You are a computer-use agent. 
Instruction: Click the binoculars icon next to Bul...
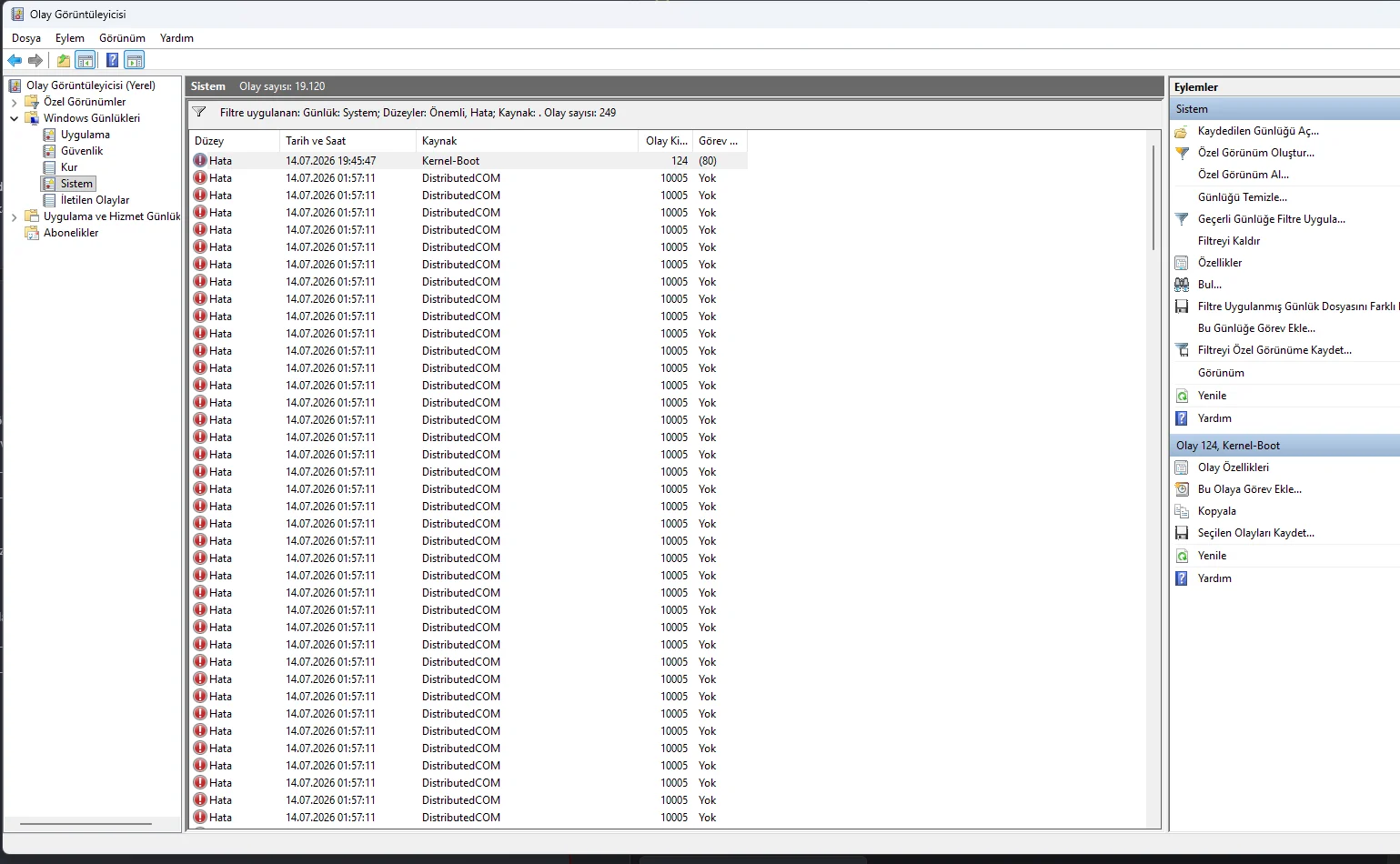[1182, 285]
